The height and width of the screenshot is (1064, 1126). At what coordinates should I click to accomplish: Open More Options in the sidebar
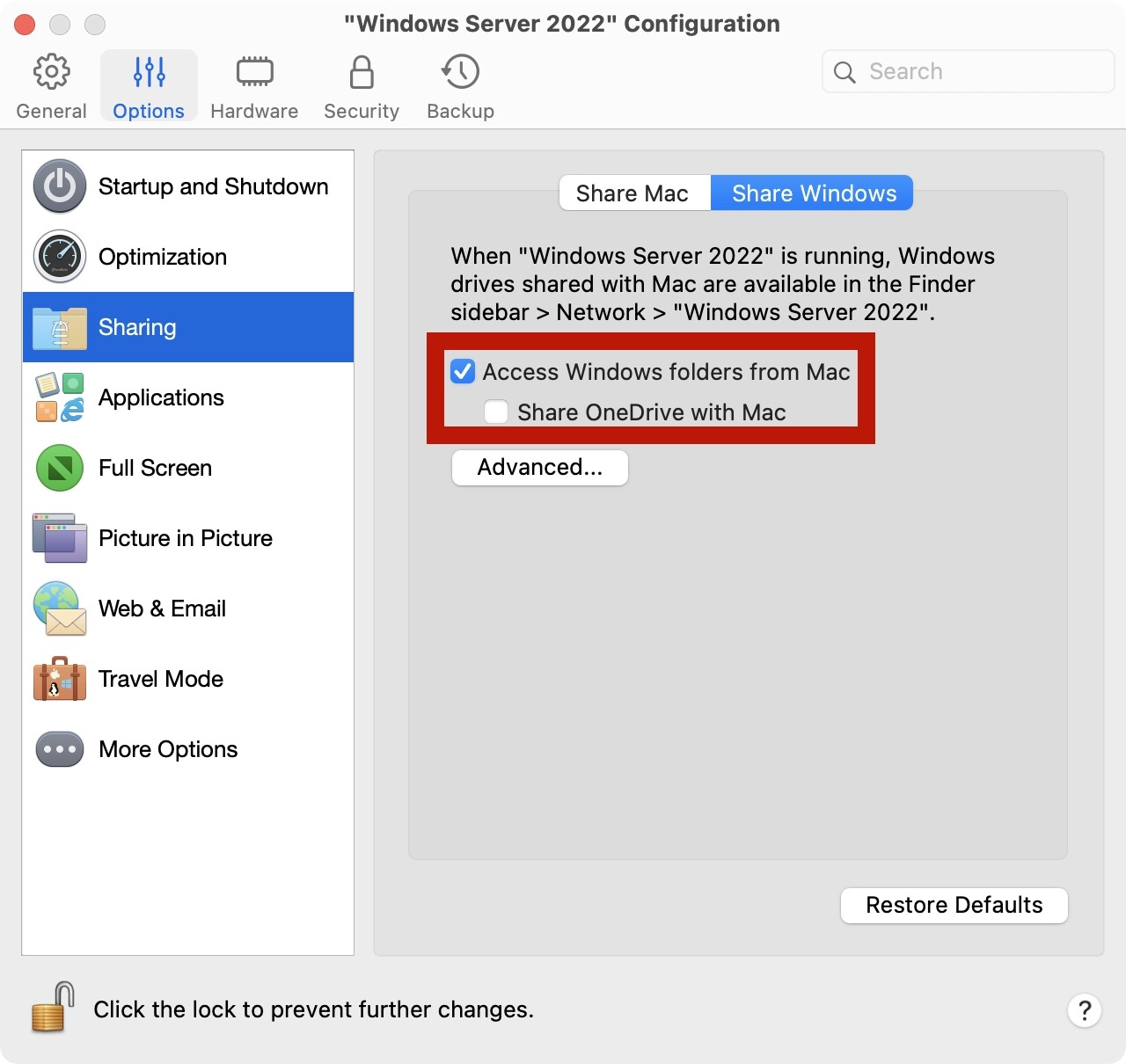[167, 749]
